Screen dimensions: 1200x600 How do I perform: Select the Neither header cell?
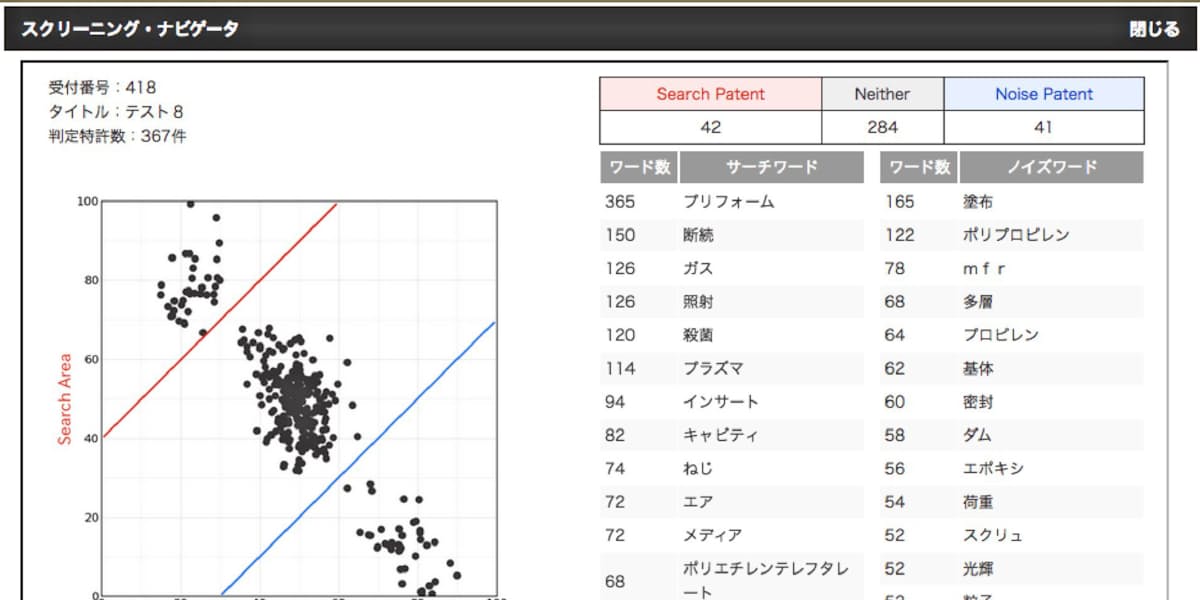pos(882,94)
